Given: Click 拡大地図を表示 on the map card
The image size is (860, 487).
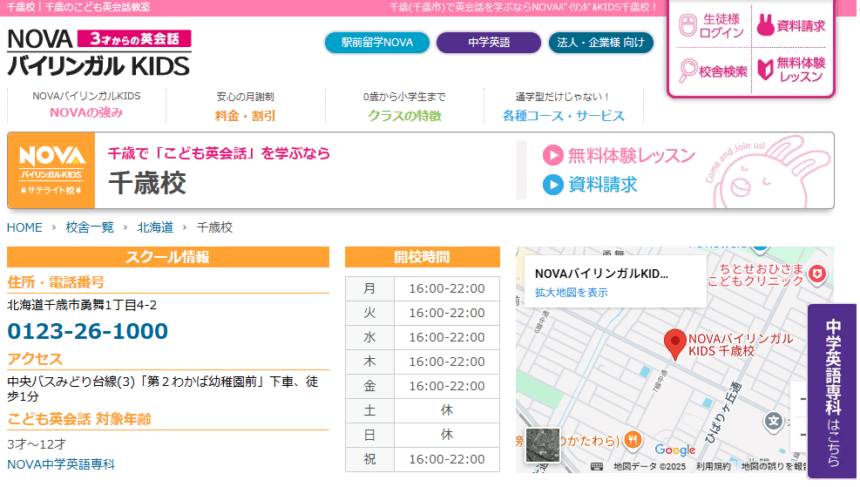Looking at the screenshot, I should point(571,292).
